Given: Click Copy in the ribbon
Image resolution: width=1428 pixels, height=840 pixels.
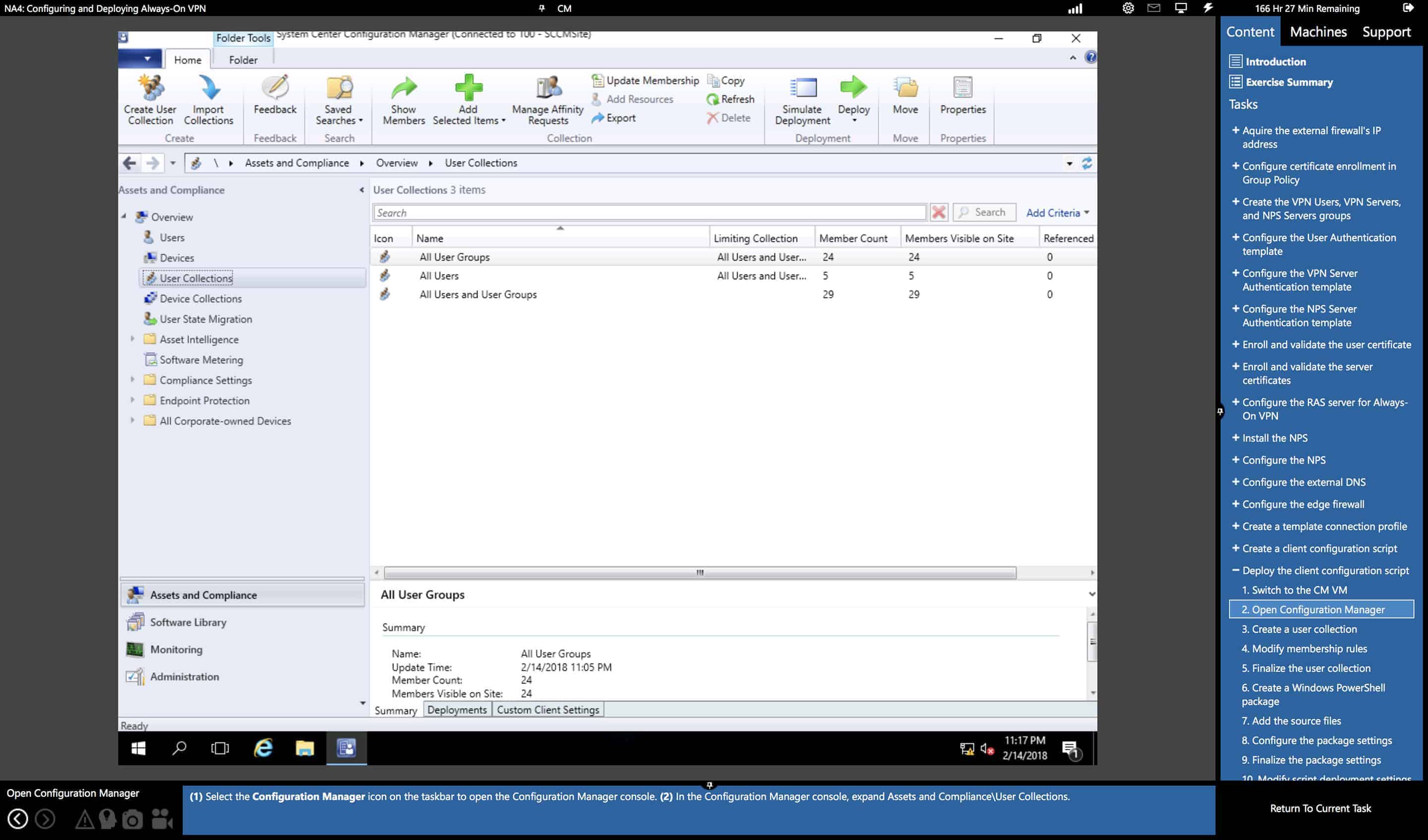Looking at the screenshot, I should coord(726,80).
